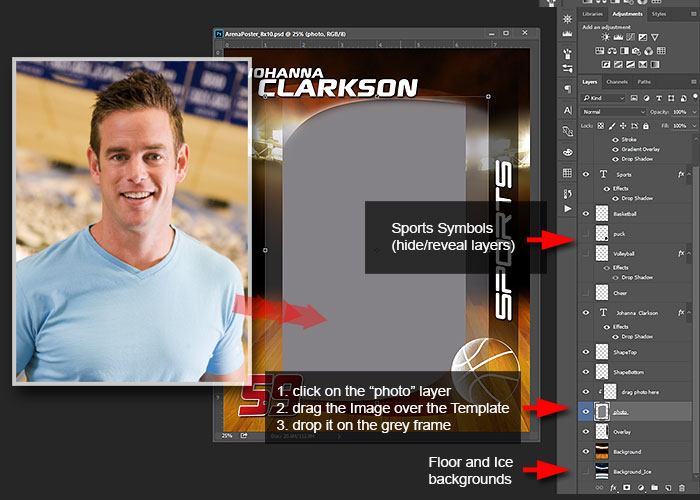Link layers using chain icon
This screenshot has width=700, height=500.
click(x=600, y=488)
